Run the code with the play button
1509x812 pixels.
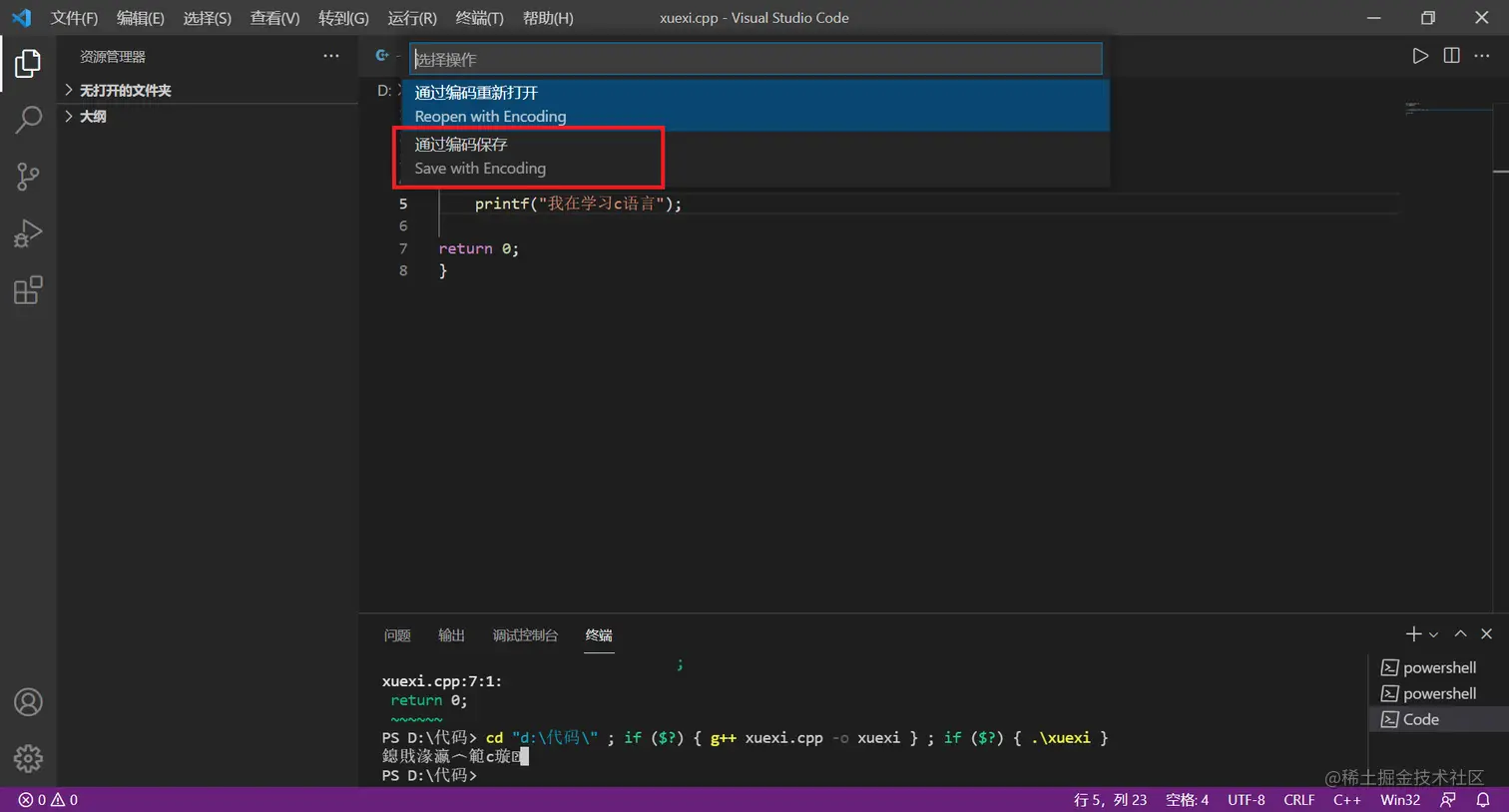pyautogui.click(x=1420, y=56)
